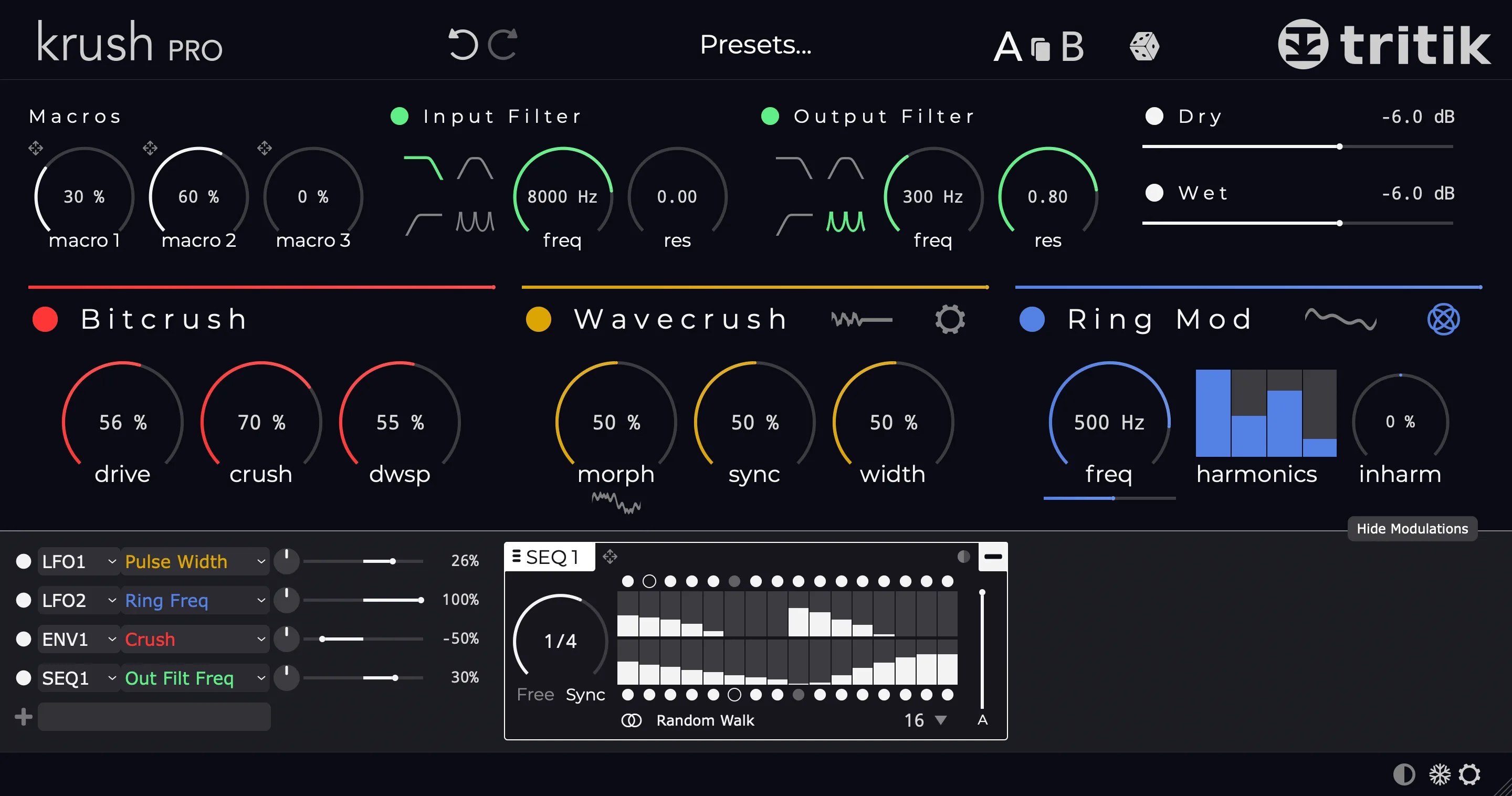Select the SEQ 1 tab
1512x796 pixels.
click(x=549, y=557)
